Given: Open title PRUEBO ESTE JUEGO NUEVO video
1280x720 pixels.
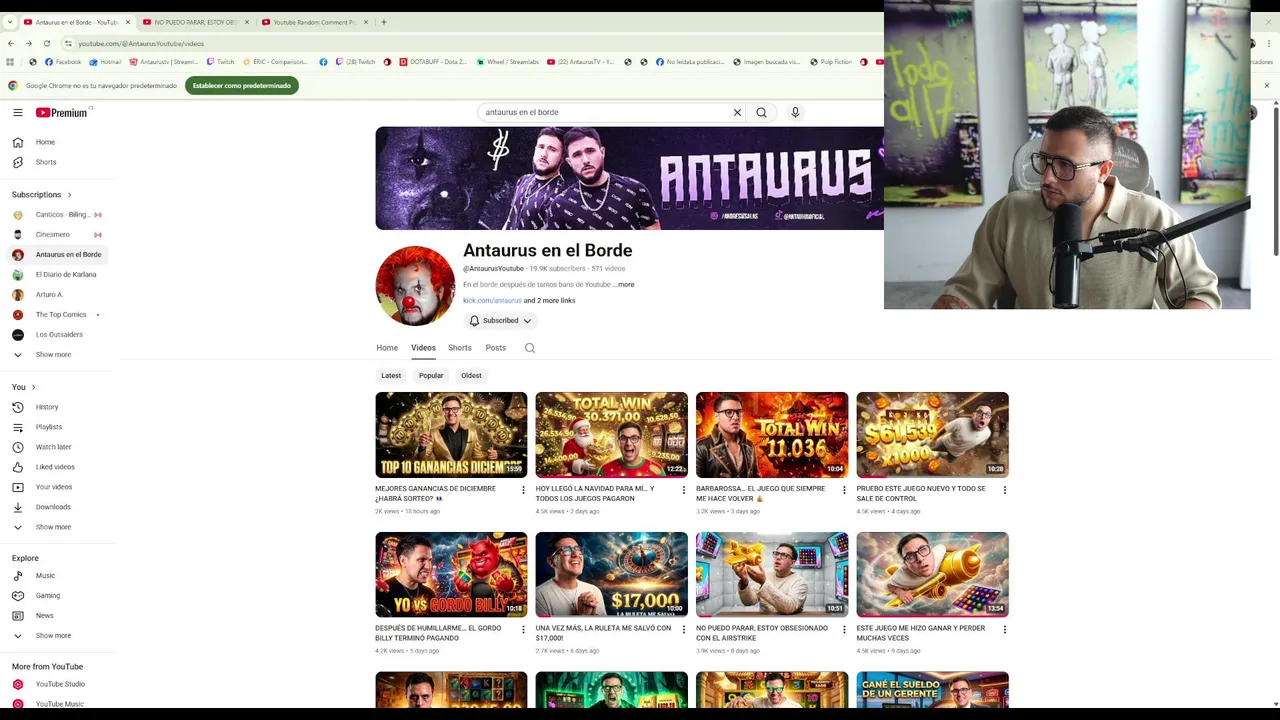Looking at the screenshot, I should click(x=921, y=494).
